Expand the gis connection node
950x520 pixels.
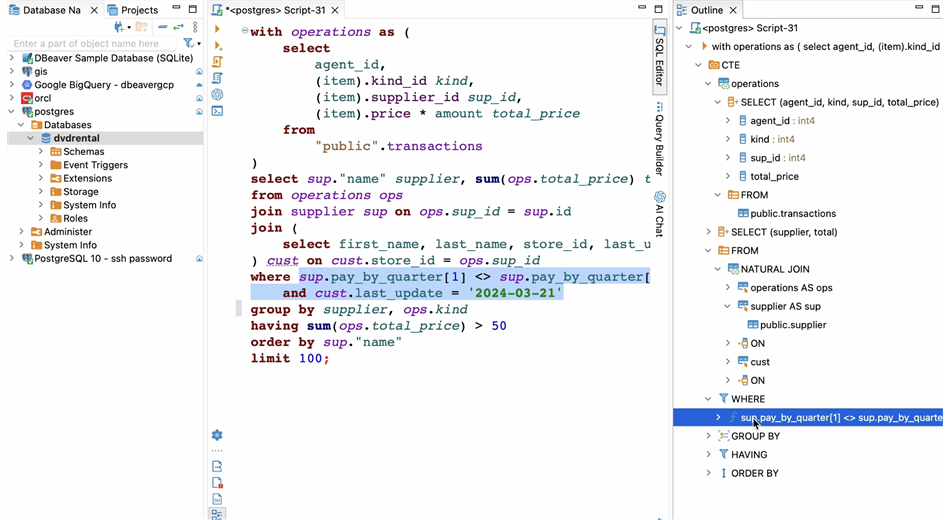coord(12,71)
